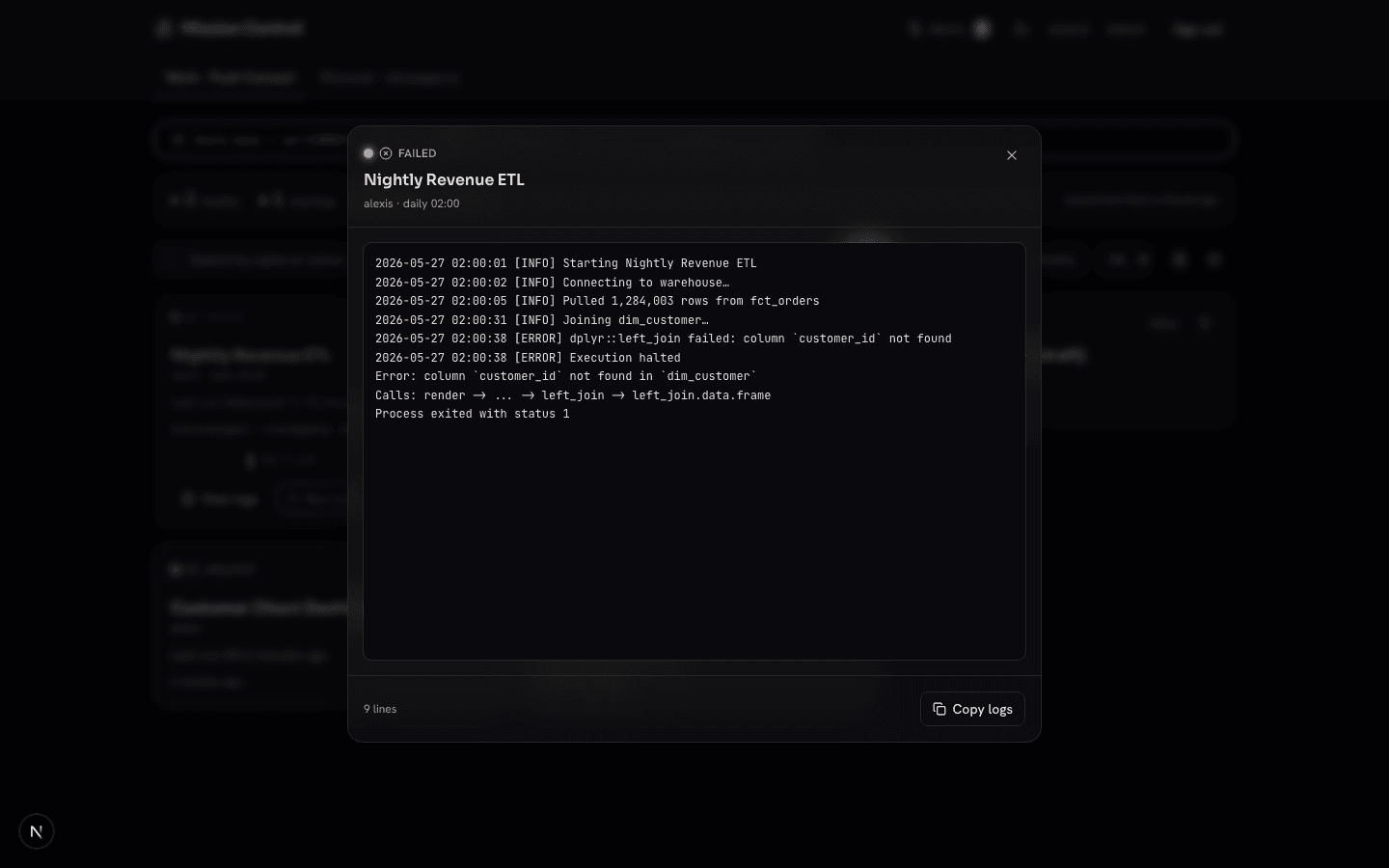This screenshot has width=1389, height=868.
Task: Click log line 'Starting Nightly Revenue ETL'
Action: pyautogui.click(x=566, y=263)
